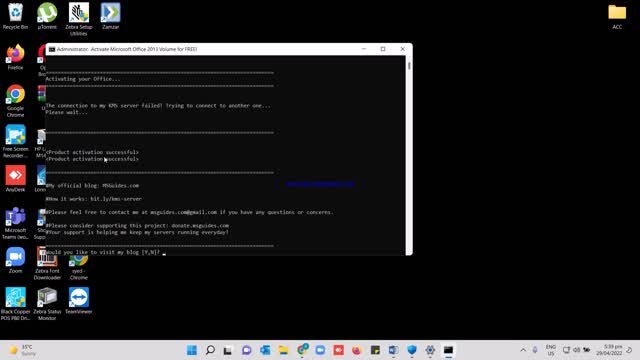This screenshot has height=360, width=640.
Task: Click the 'Please consider supporting this project' line
Action: click(137, 225)
